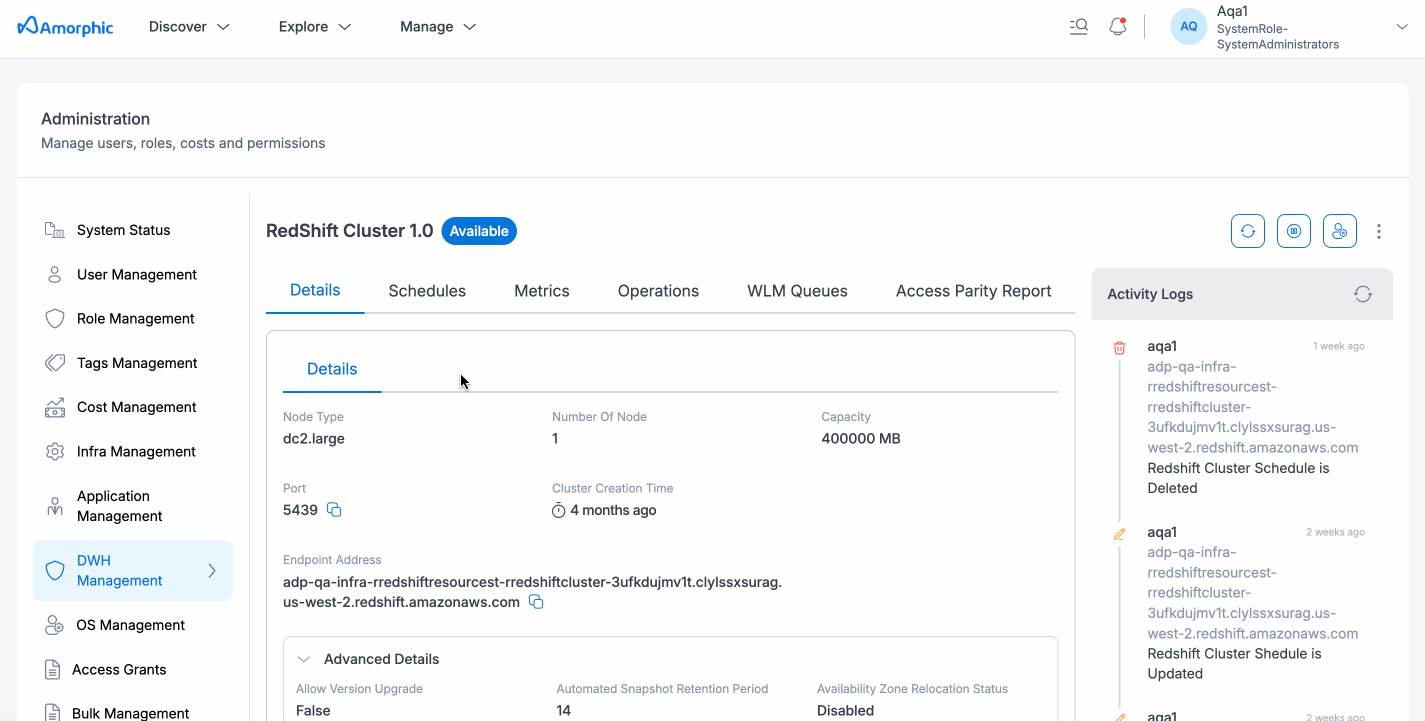
Task: Click the Automated Snapshot Retention Period value 14
Action: point(563,710)
